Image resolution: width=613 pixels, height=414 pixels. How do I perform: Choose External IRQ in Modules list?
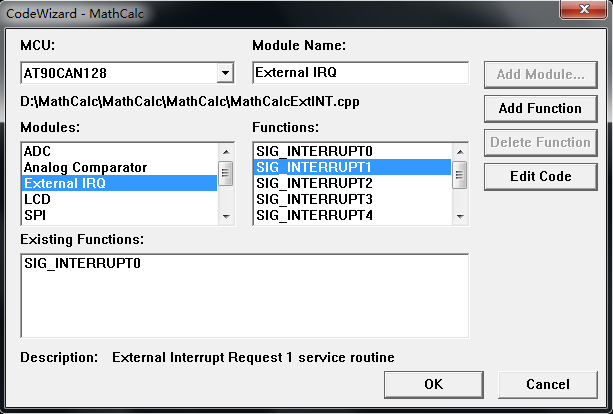[x=65, y=183]
